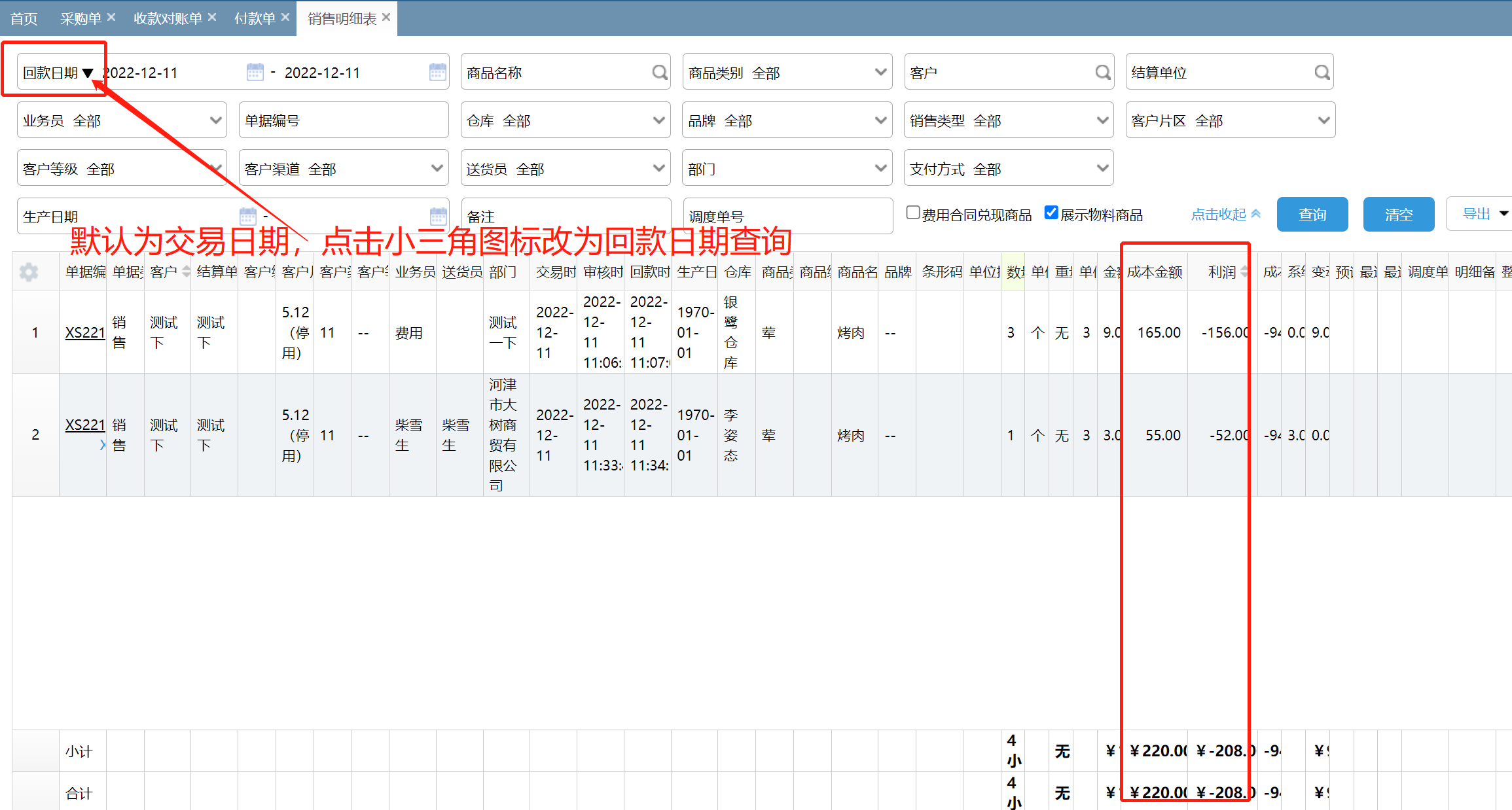Image resolution: width=1512 pixels, height=810 pixels.
Task: Click the table column settings gear icon
Action: click(x=29, y=272)
